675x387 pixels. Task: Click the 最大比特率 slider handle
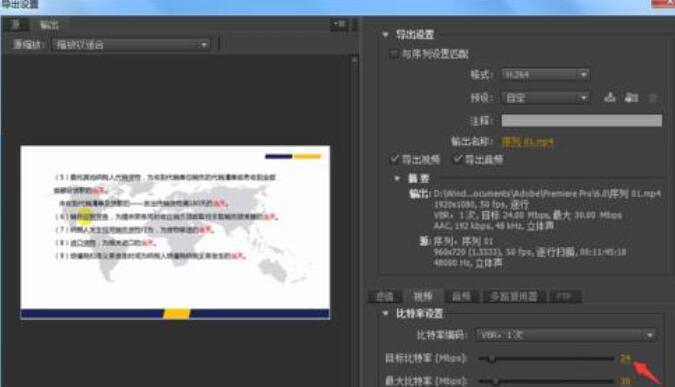tap(495, 381)
